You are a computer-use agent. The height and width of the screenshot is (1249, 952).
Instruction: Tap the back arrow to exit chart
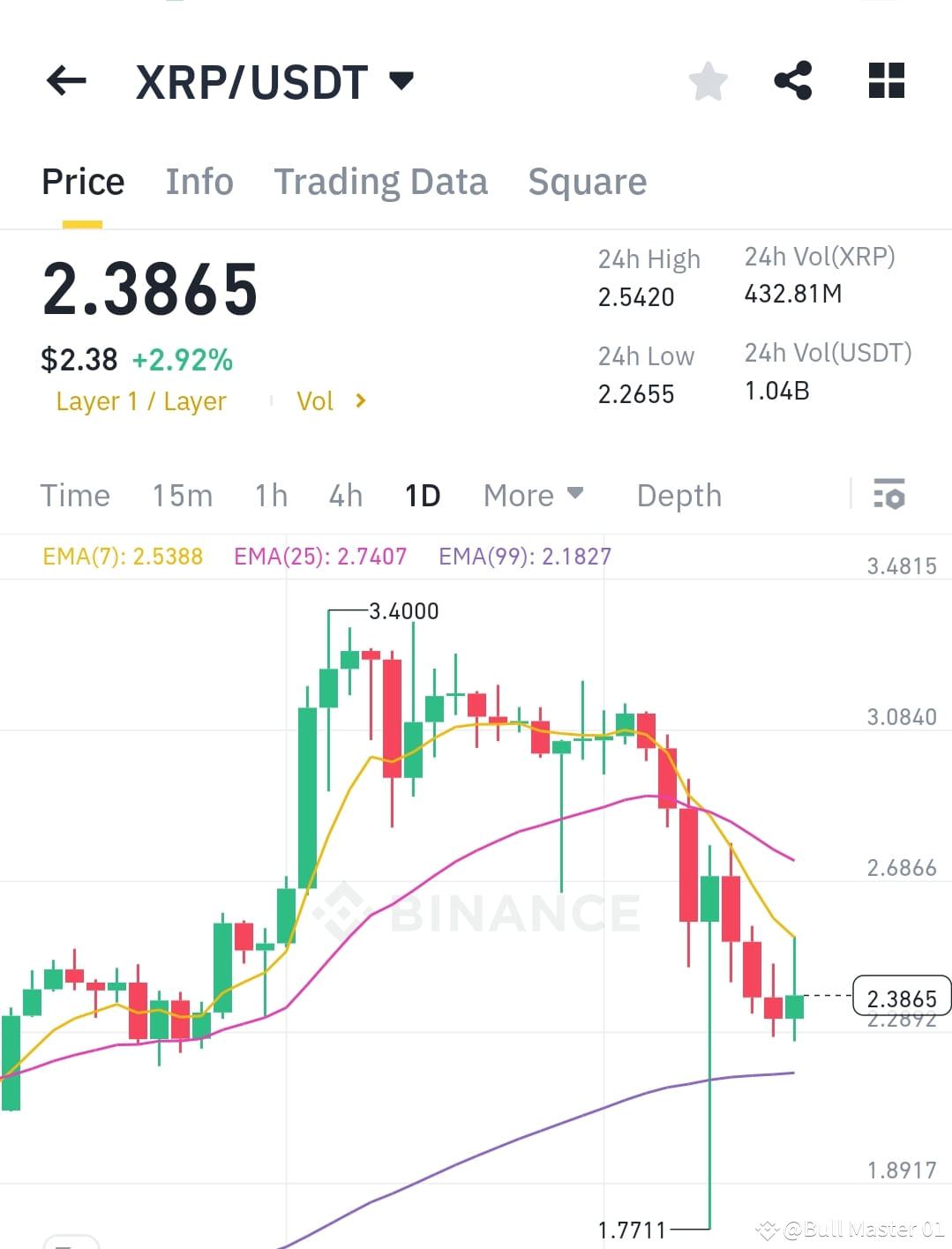click(66, 81)
